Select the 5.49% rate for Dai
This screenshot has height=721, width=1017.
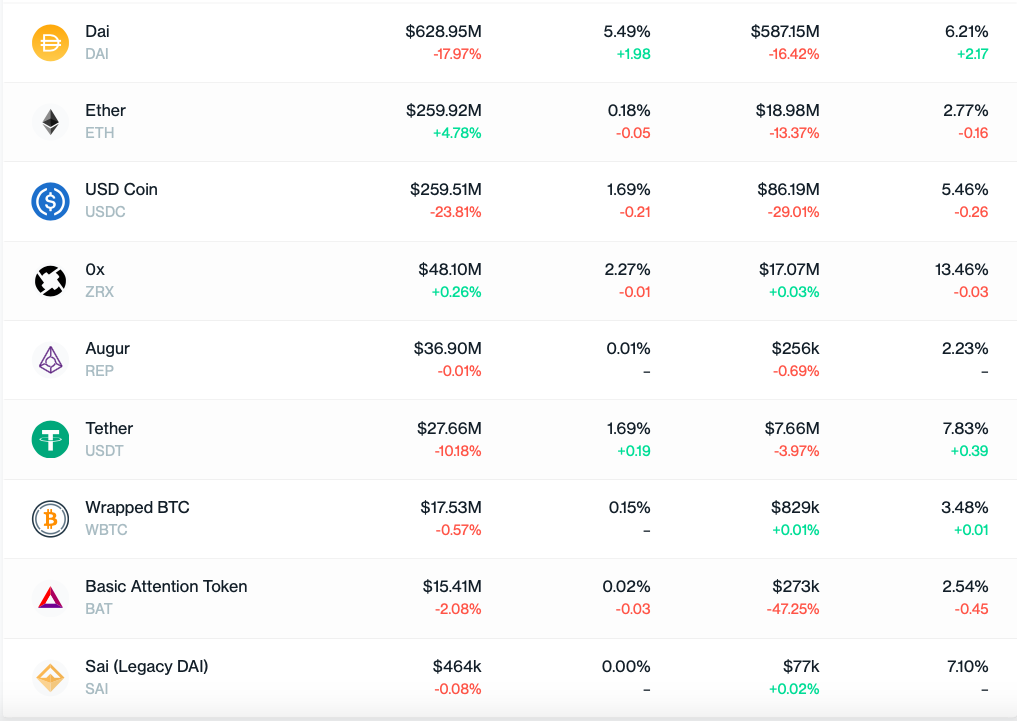pyautogui.click(x=627, y=31)
